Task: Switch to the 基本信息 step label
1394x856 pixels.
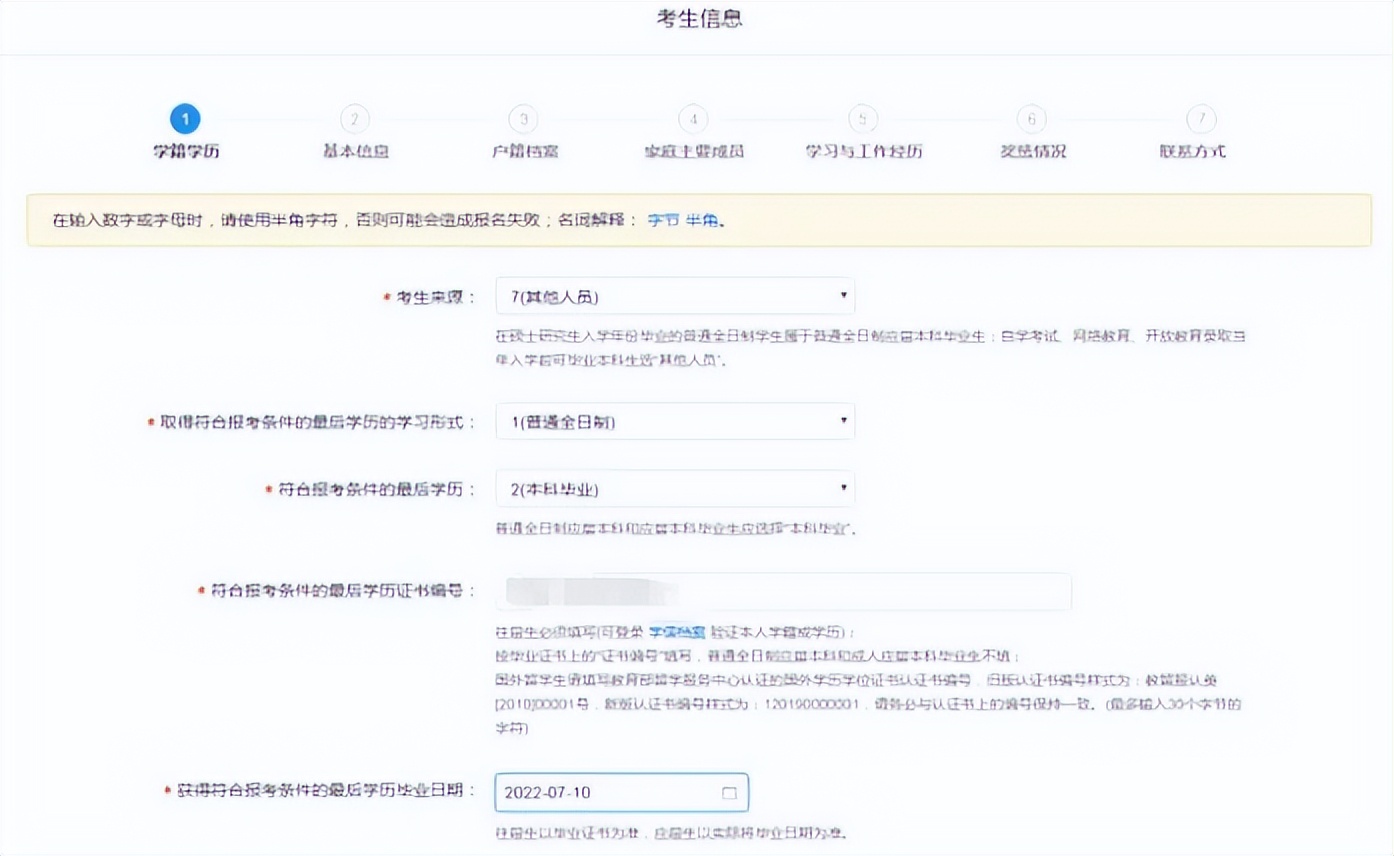Action: 354,150
